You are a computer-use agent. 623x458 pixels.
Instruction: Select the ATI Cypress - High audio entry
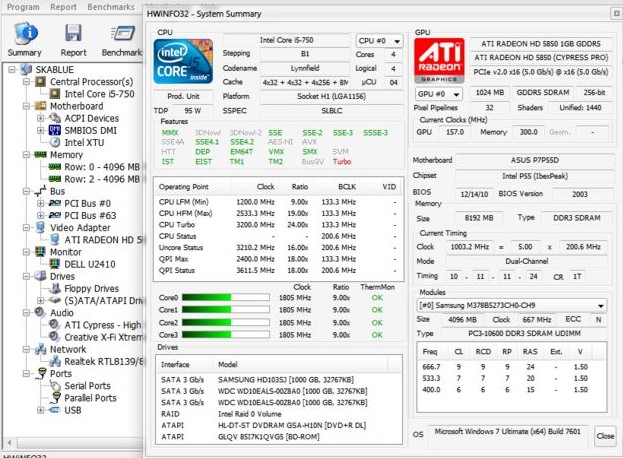tap(103, 325)
